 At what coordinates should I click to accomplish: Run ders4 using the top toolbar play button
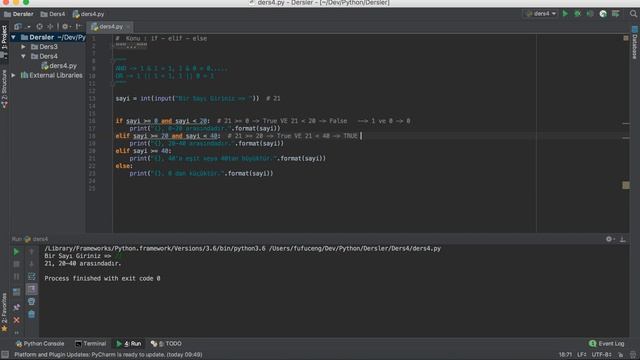pos(565,13)
